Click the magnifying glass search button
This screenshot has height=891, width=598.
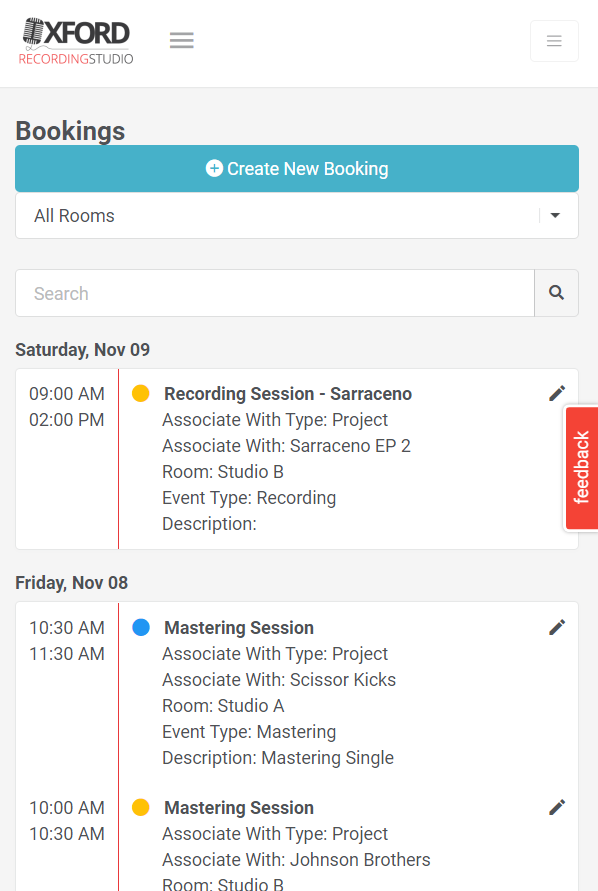tap(557, 293)
